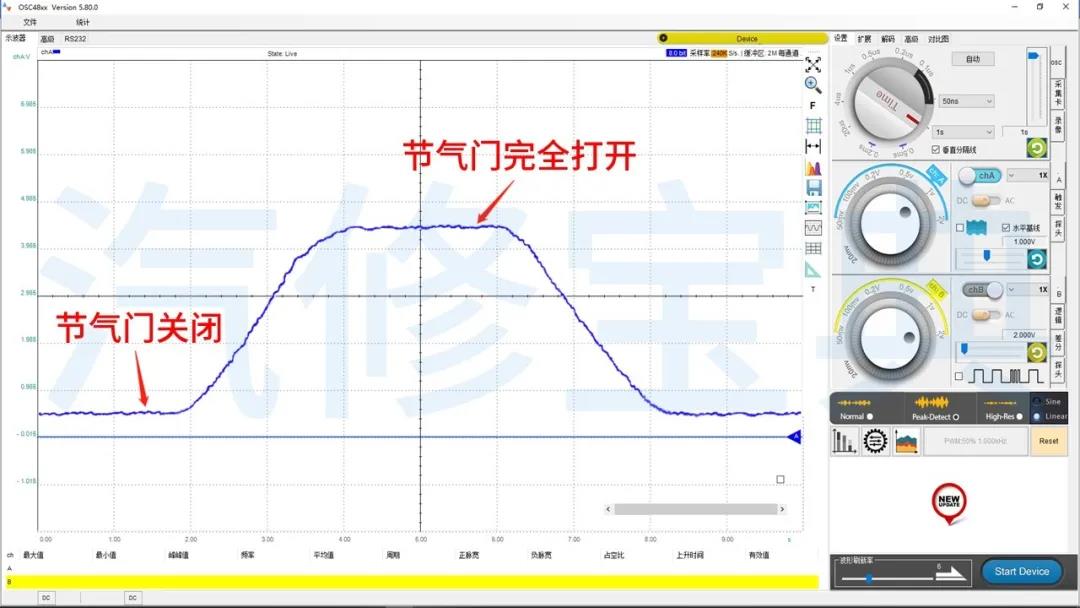Viewport: 1080px width, 608px height.
Task: Switch to the RS232 tab
Action: click(x=75, y=39)
